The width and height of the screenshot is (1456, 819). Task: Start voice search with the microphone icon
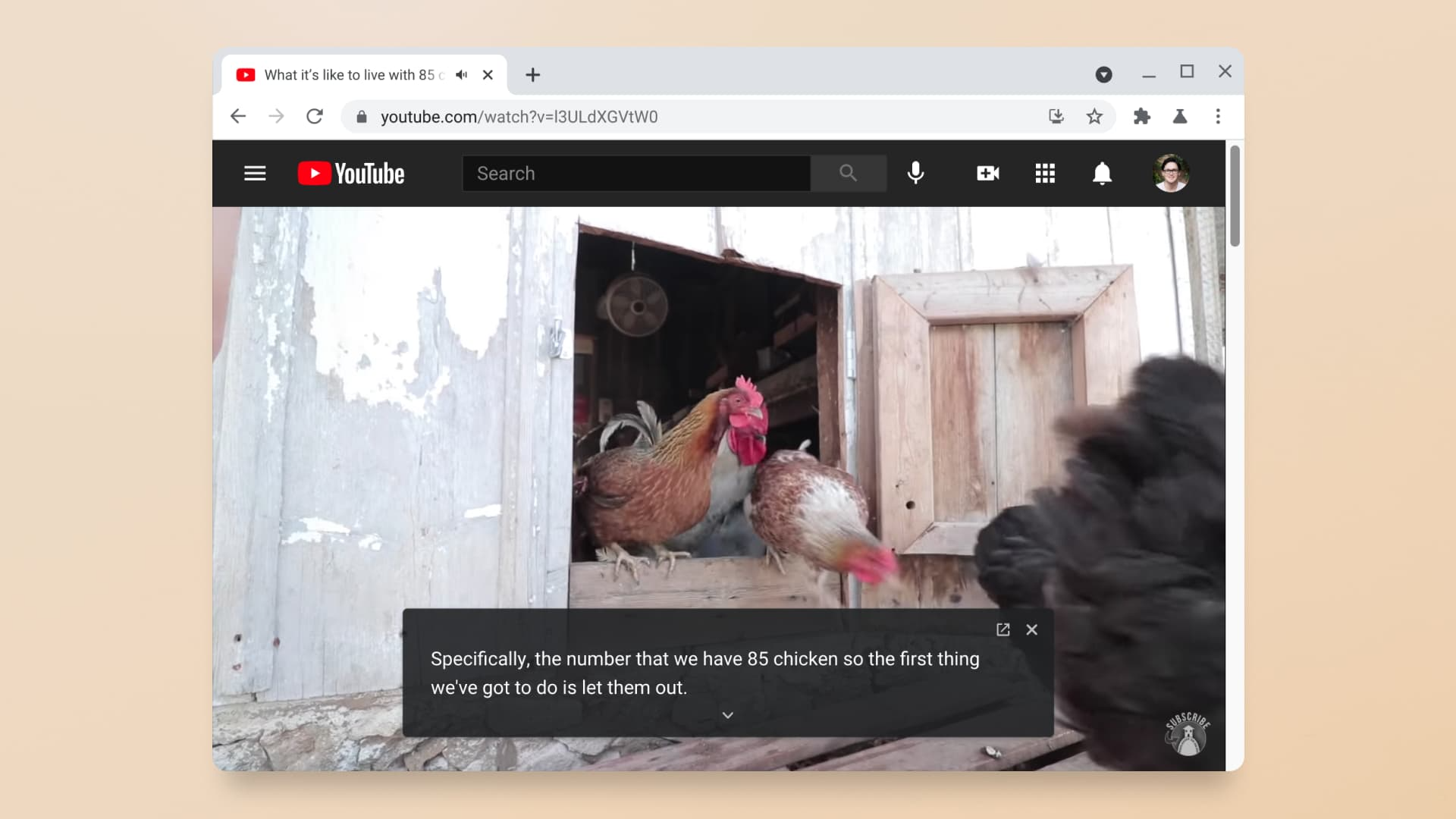tap(915, 174)
